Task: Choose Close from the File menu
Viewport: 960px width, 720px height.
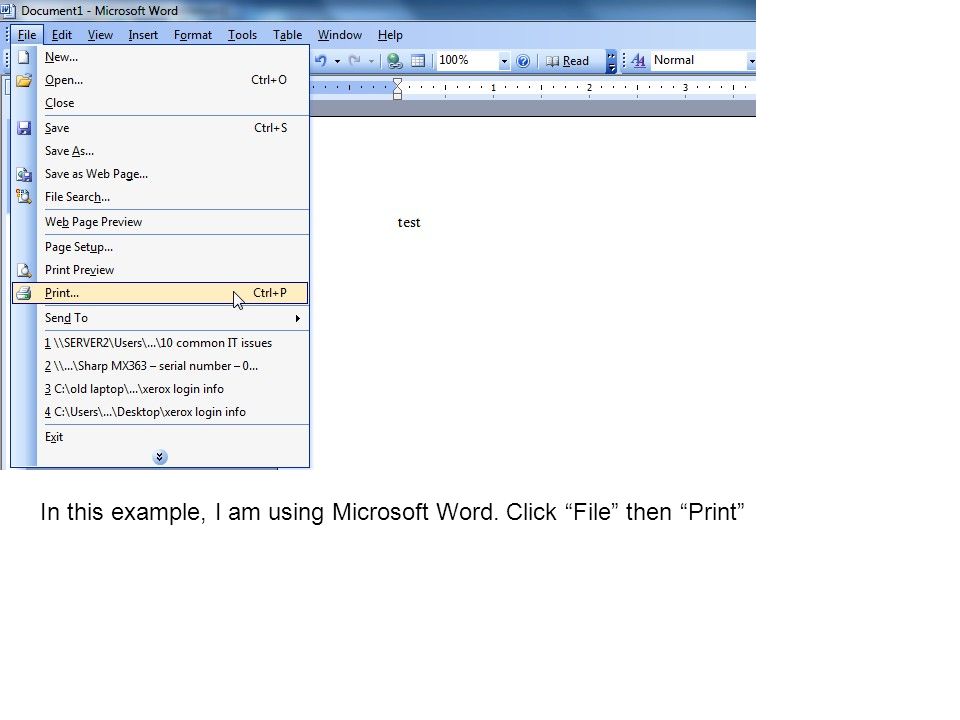Action: pyautogui.click(x=160, y=103)
